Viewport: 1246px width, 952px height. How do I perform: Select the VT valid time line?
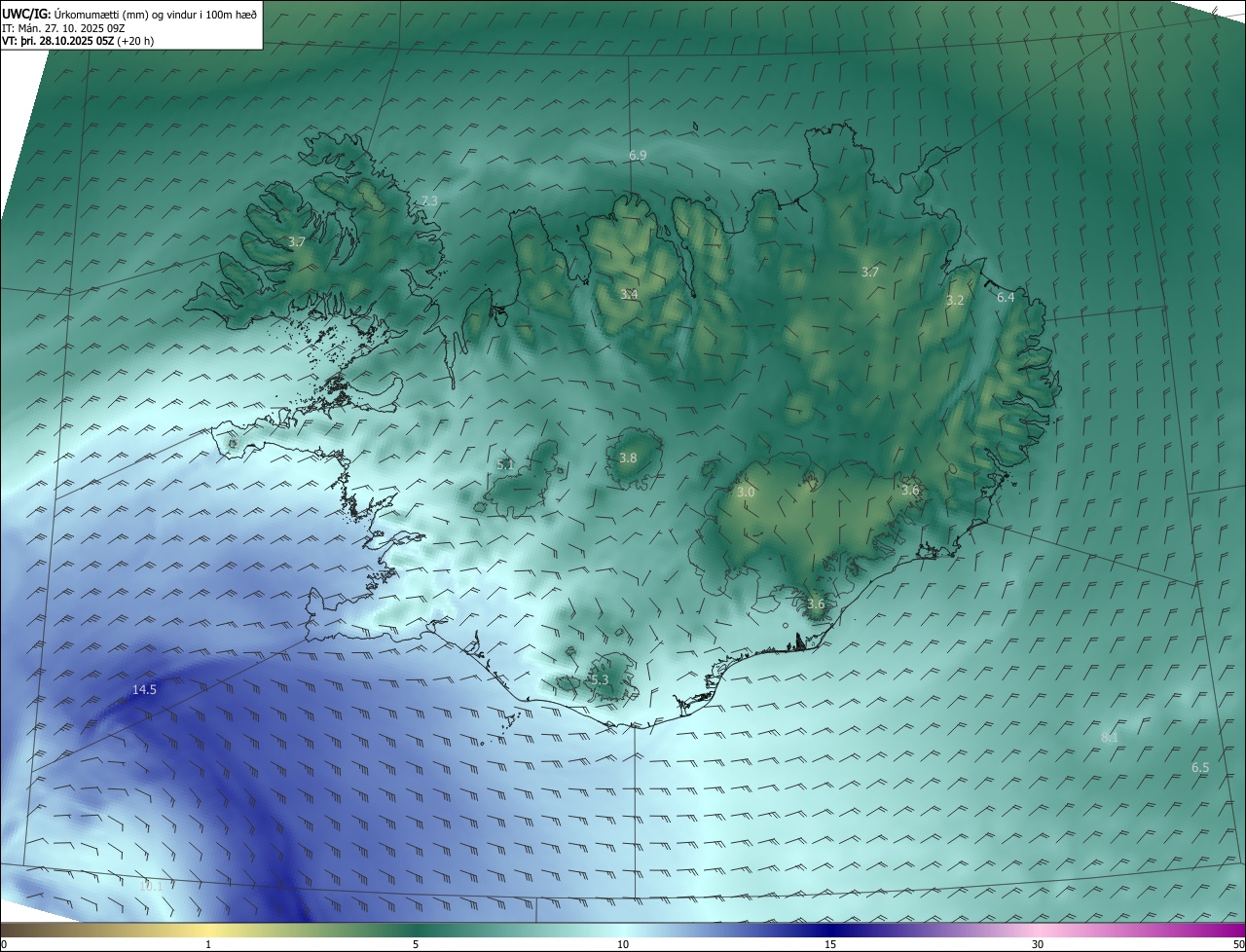click(x=77, y=41)
